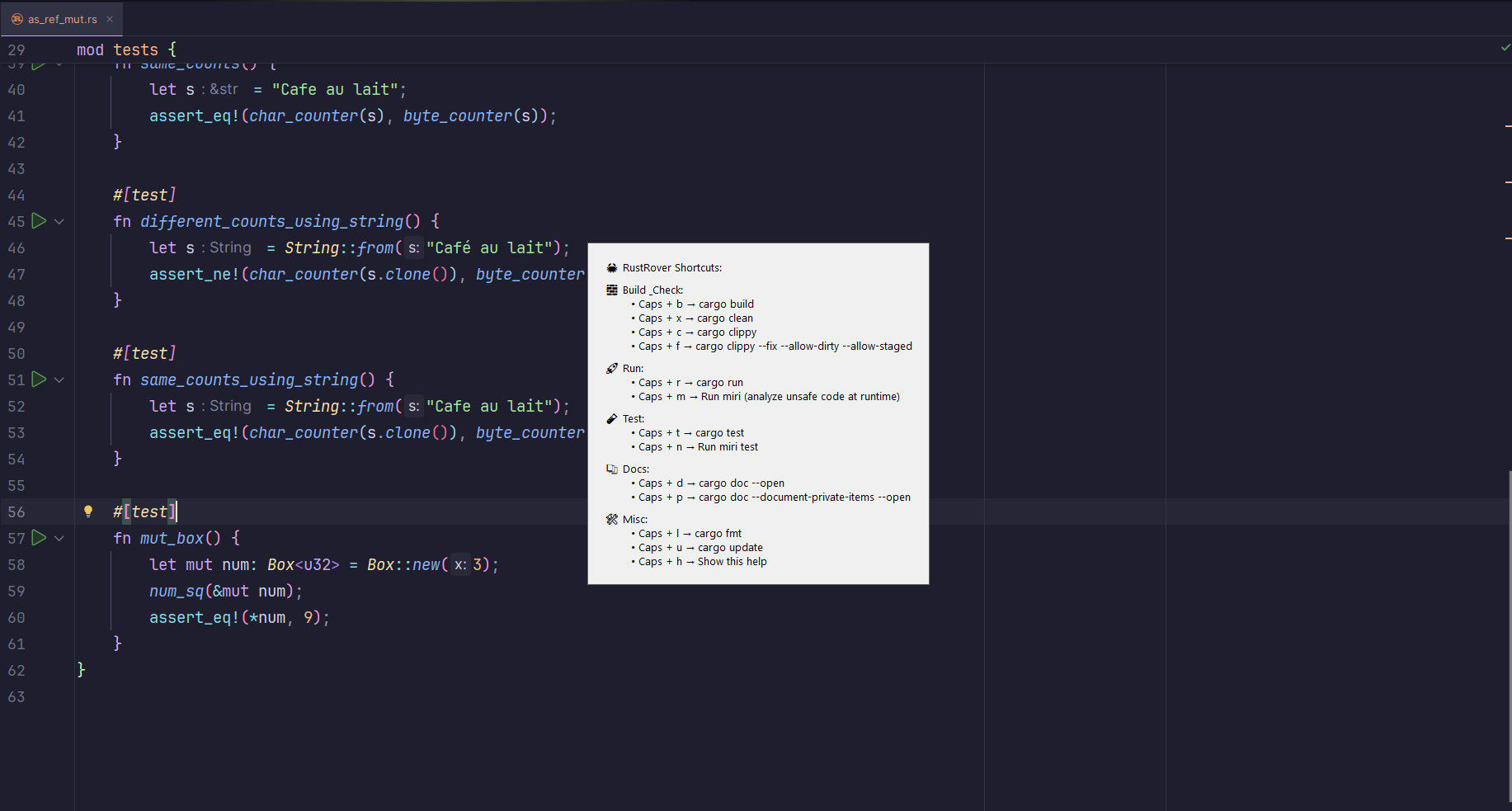Click the green checkmark inspection indicator
The image size is (1512, 811).
click(1505, 48)
